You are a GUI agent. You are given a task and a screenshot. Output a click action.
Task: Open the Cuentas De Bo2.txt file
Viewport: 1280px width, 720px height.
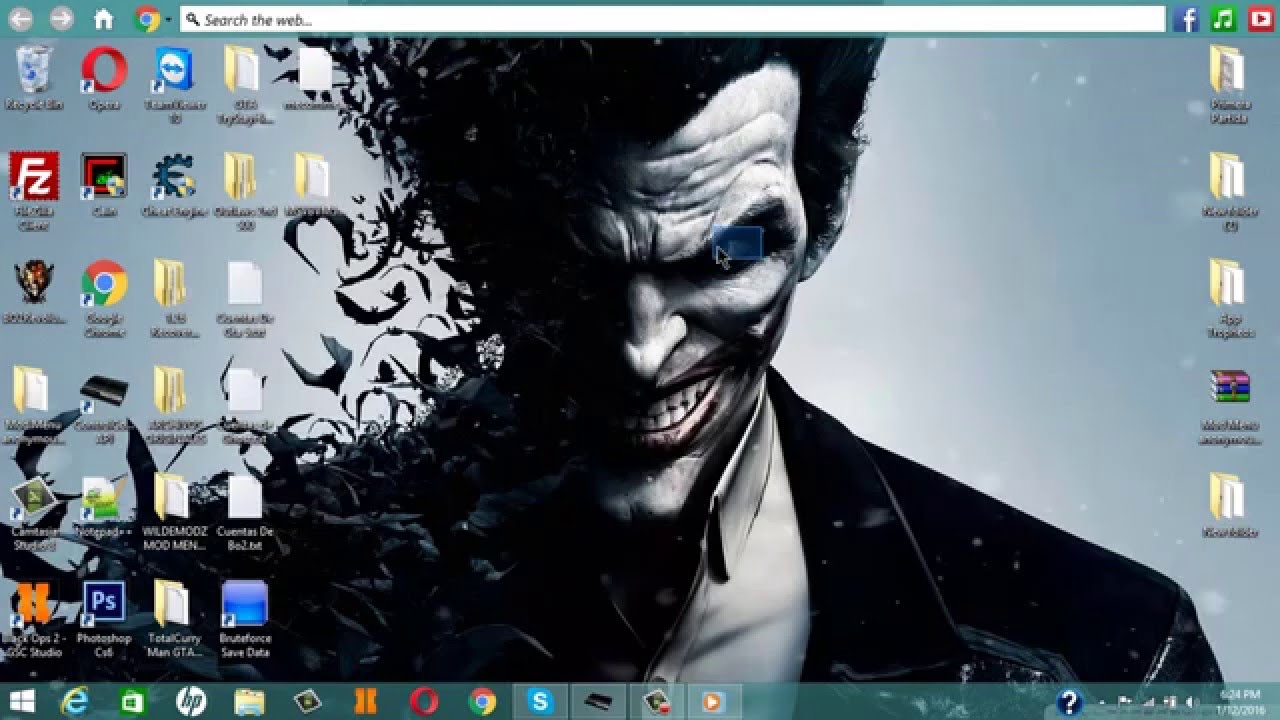tap(245, 513)
